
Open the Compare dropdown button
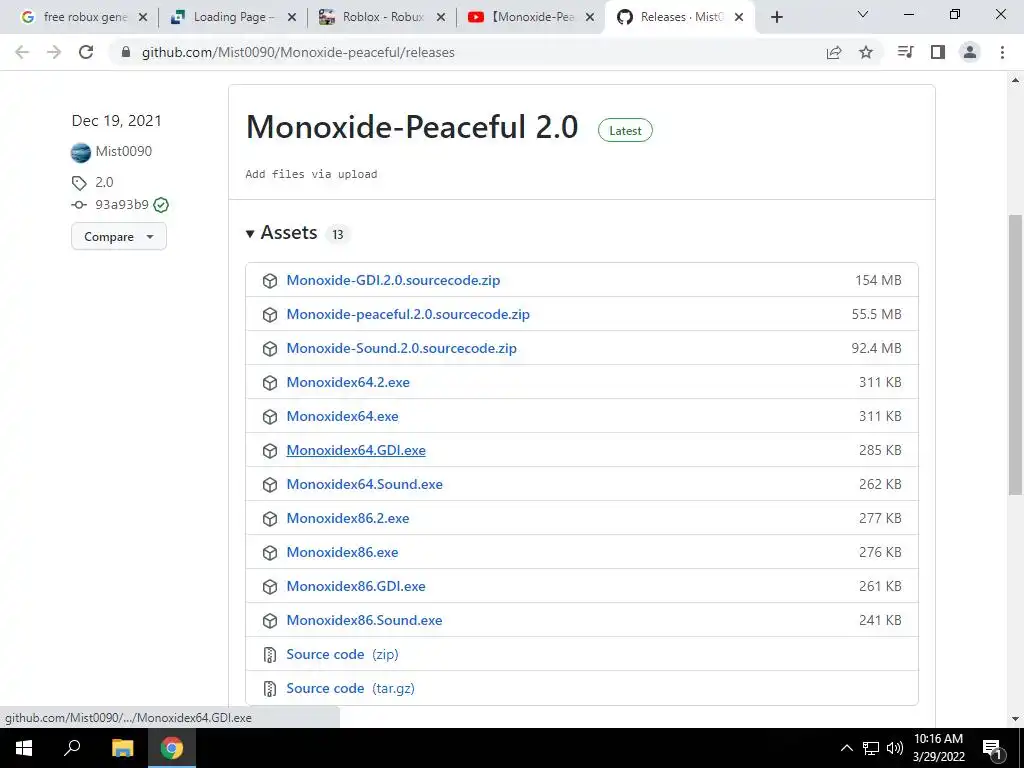[119, 236]
